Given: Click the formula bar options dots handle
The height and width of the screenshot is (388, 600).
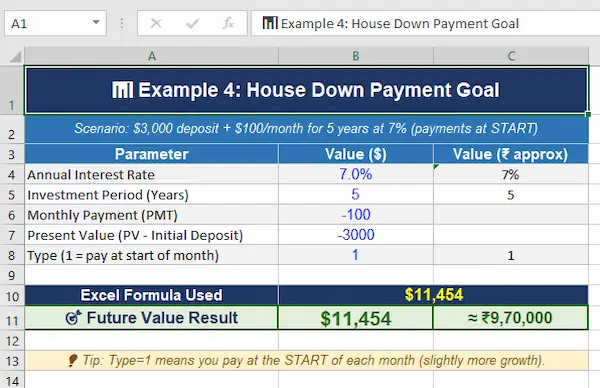Looking at the screenshot, I should point(122,23).
